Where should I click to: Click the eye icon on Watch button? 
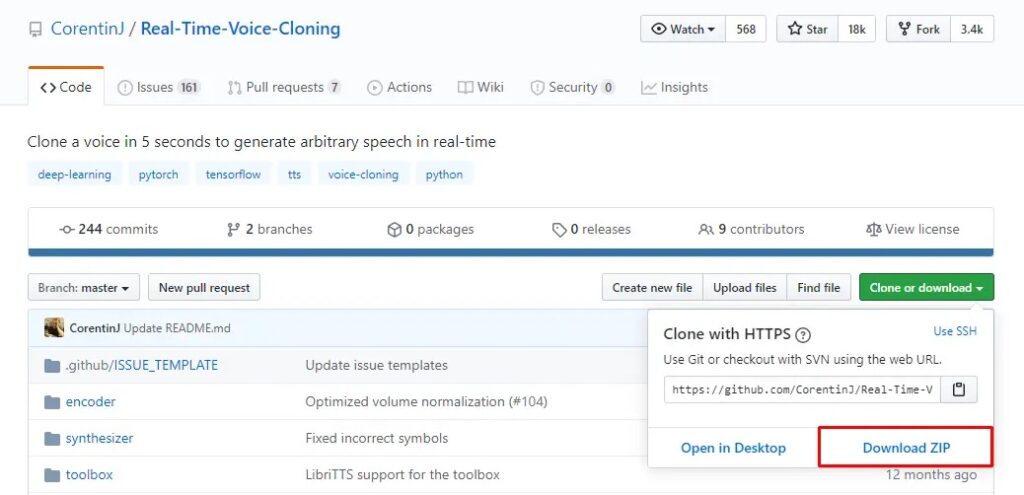[659, 29]
